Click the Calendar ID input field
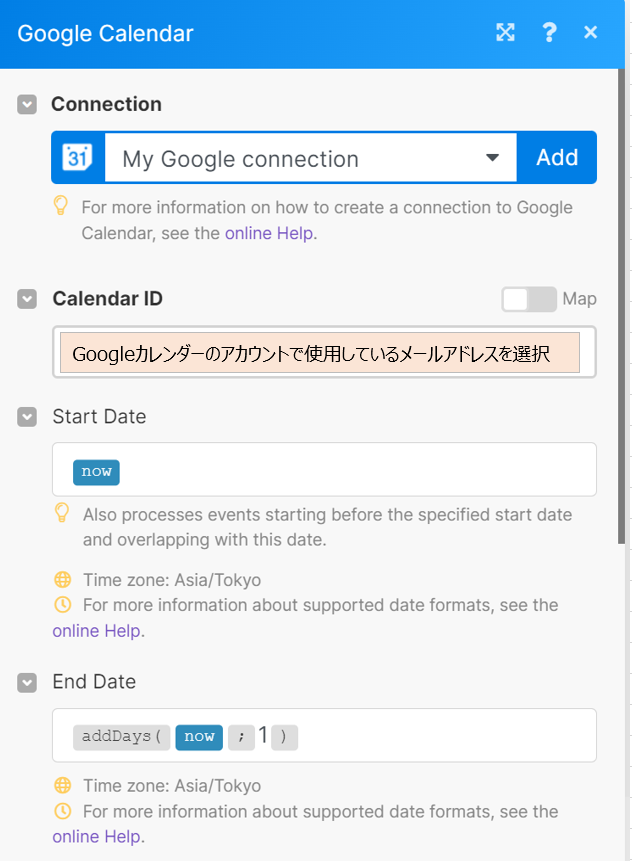The height and width of the screenshot is (861, 632). 325,352
